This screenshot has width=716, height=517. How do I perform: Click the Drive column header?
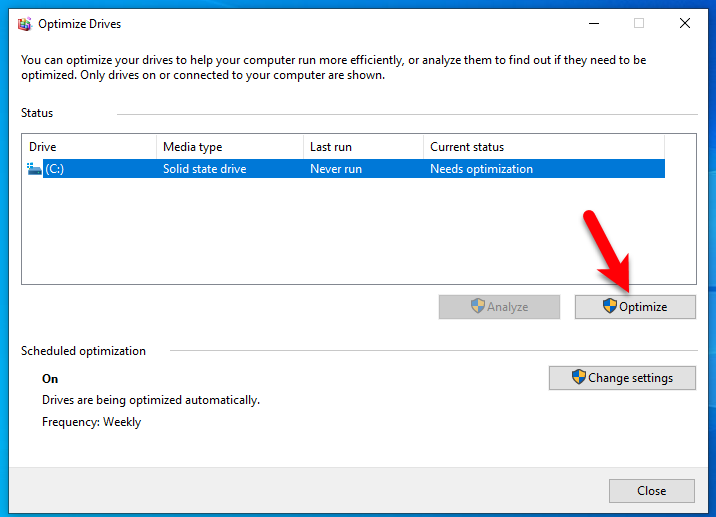click(x=89, y=147)
